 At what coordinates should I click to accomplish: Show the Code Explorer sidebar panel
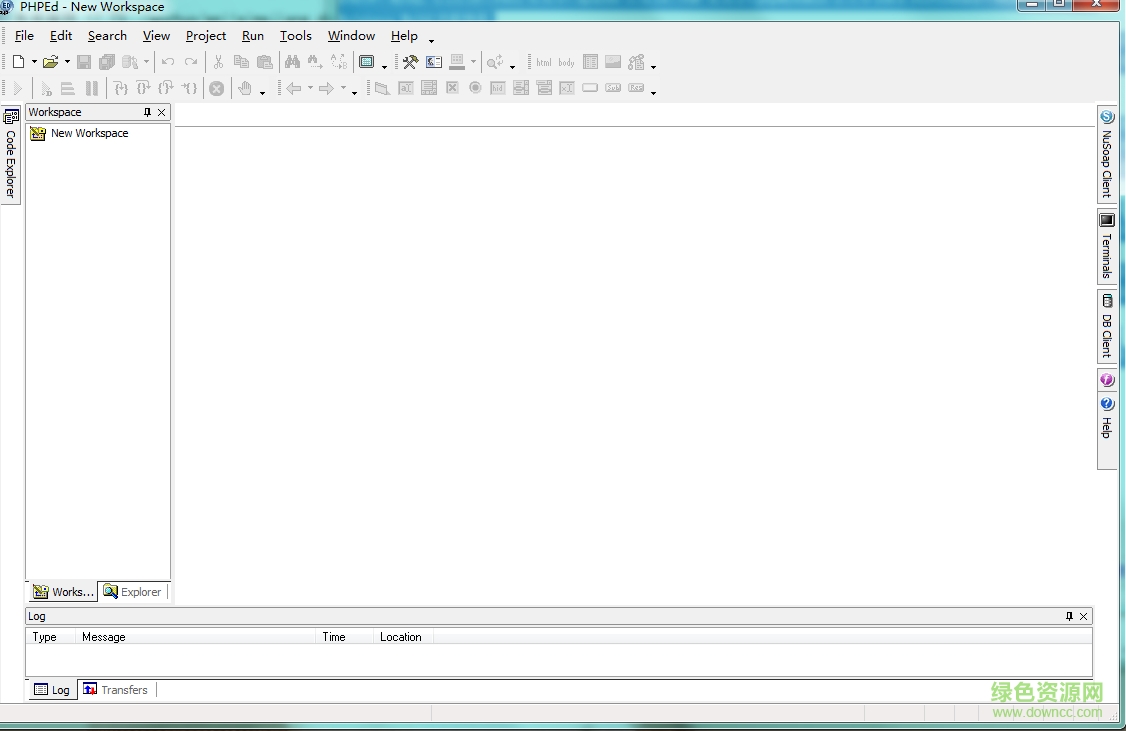point(9,160)
